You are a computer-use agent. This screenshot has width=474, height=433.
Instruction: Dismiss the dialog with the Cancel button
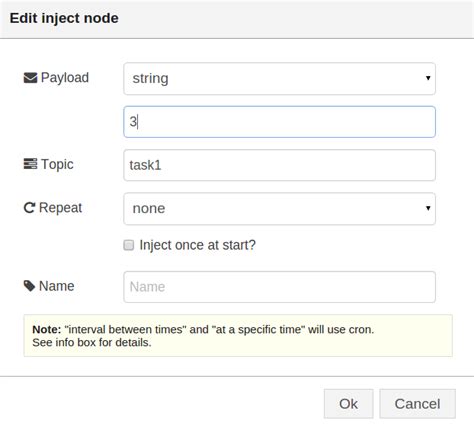pos(417,404)
